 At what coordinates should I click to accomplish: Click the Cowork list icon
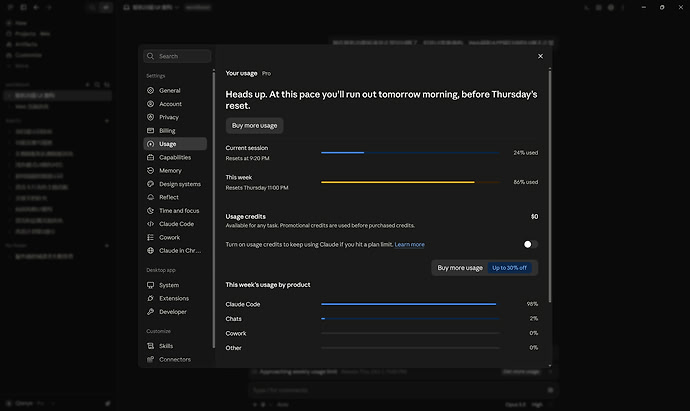click(150, 237)
